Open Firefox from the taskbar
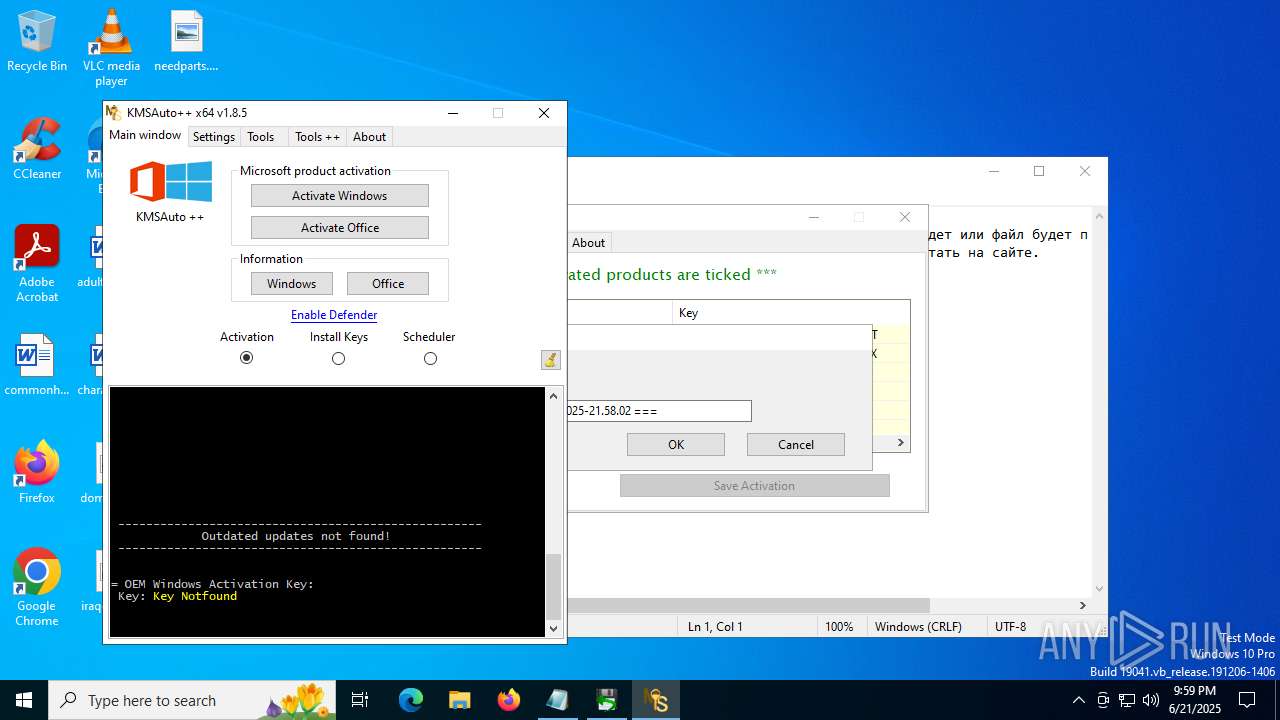The width and height of the screenshot is (1280, 720). tap(508, 700)
